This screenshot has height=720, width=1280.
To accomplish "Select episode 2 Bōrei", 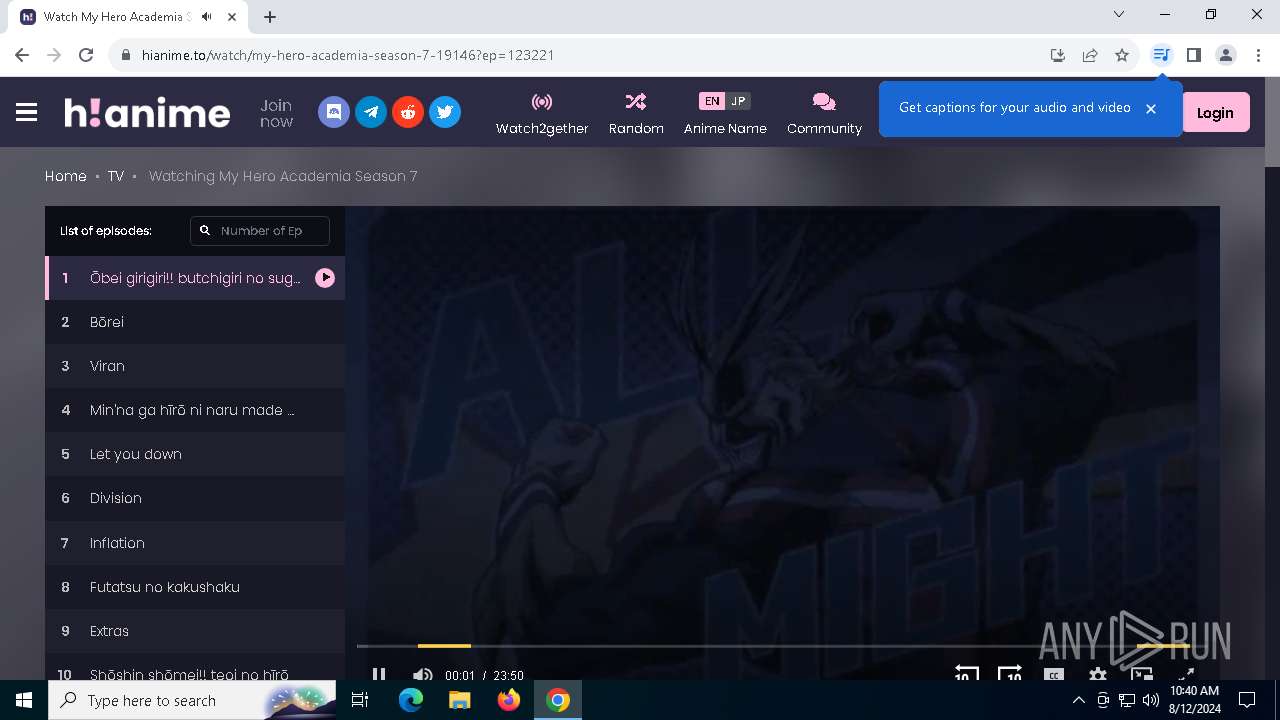I will [195, 322].
